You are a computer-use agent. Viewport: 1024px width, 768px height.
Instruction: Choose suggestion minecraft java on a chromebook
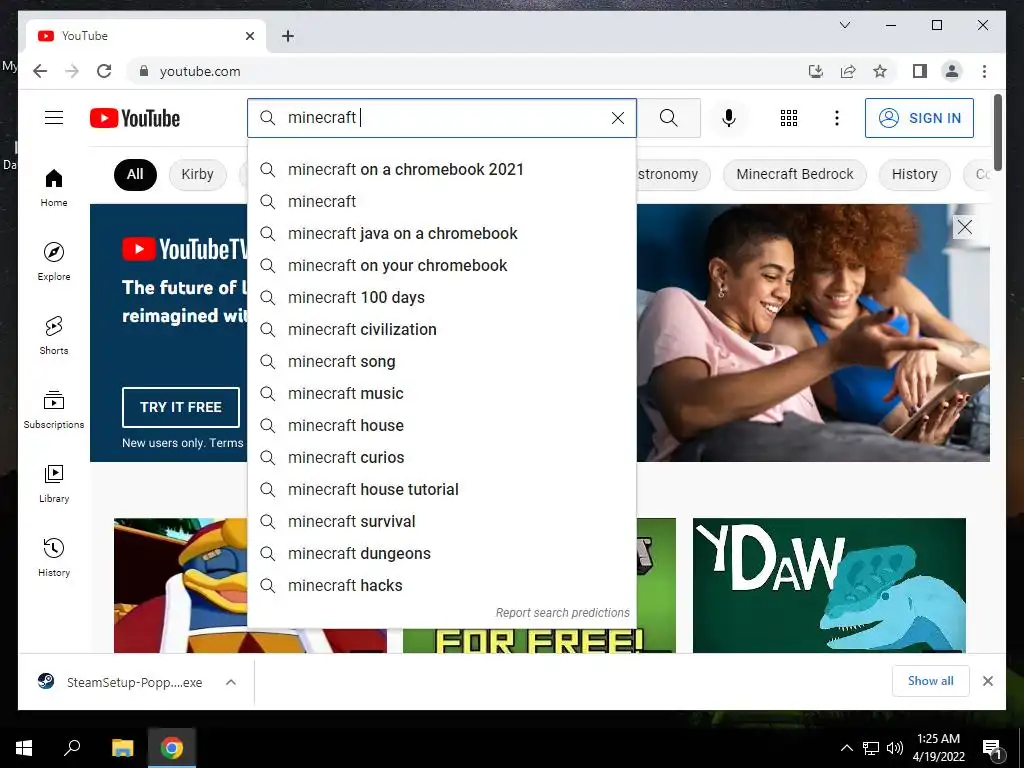pos(442,234)
